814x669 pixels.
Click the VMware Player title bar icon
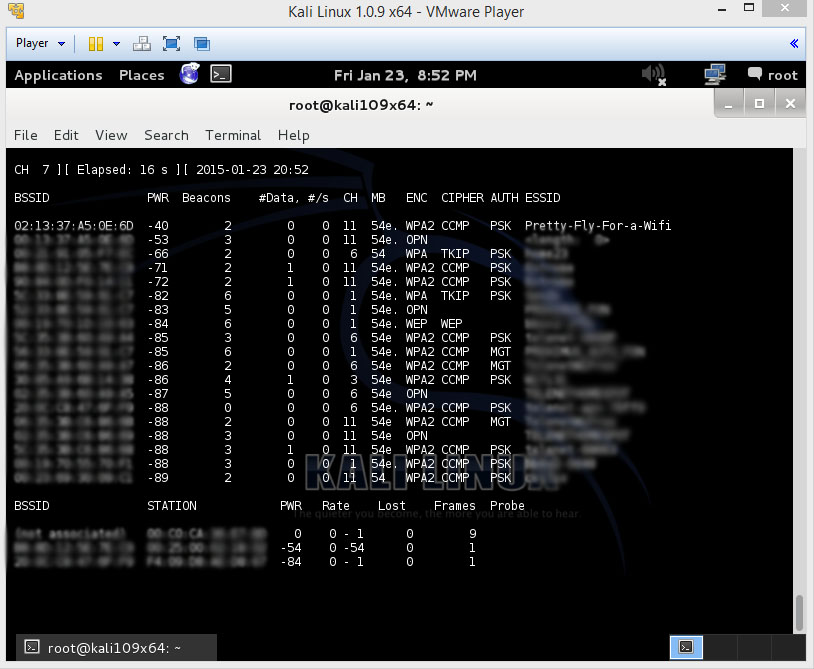pos(16,11)
